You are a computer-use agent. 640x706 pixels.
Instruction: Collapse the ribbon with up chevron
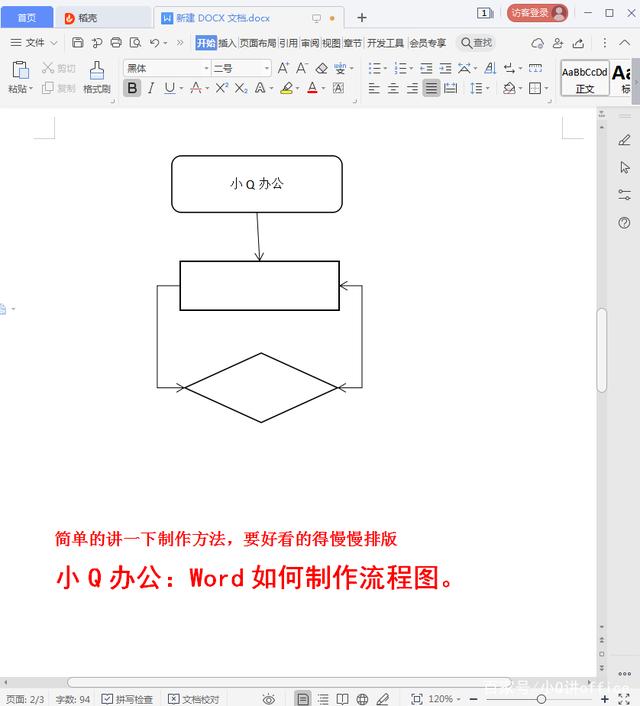point(624,43)
